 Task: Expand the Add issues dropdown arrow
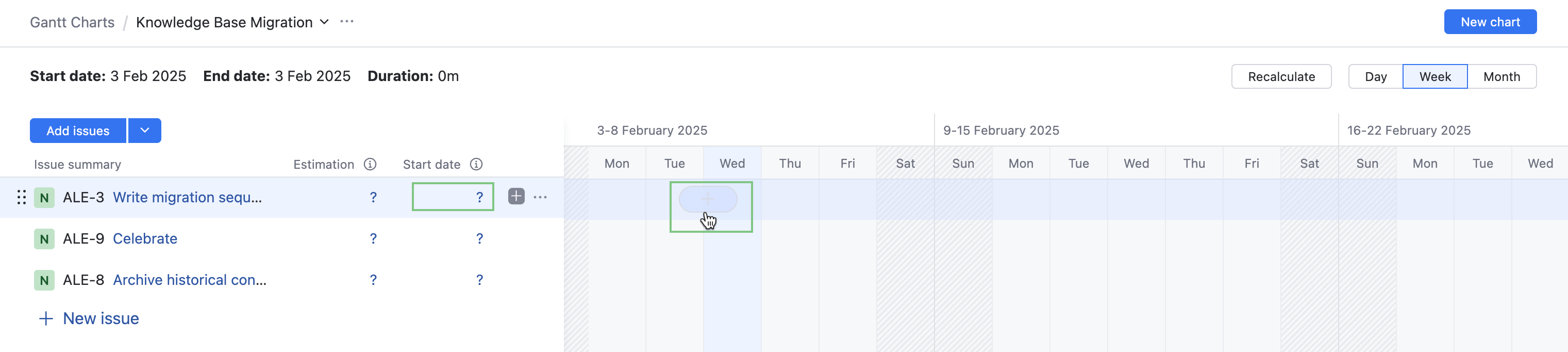[144, 131]
